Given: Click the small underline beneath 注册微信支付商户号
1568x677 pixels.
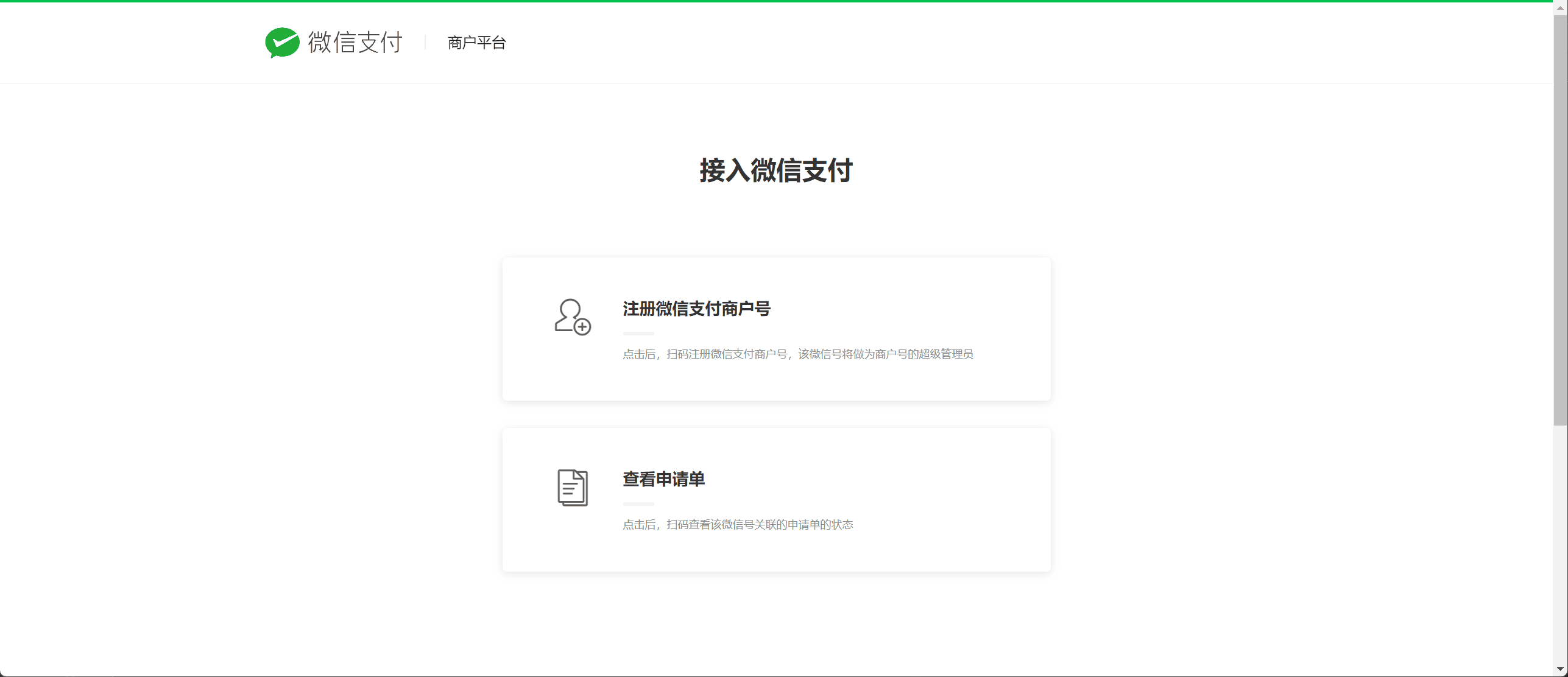Looking at the screenshot, I should tap(638, 334).
